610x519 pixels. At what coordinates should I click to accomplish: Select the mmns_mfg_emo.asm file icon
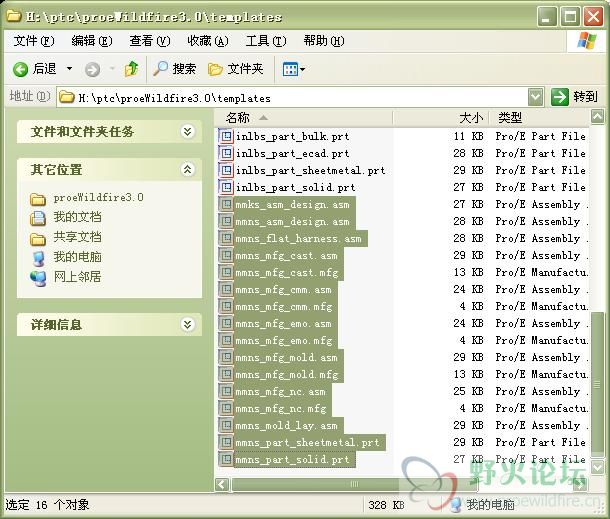click(226, 323)
